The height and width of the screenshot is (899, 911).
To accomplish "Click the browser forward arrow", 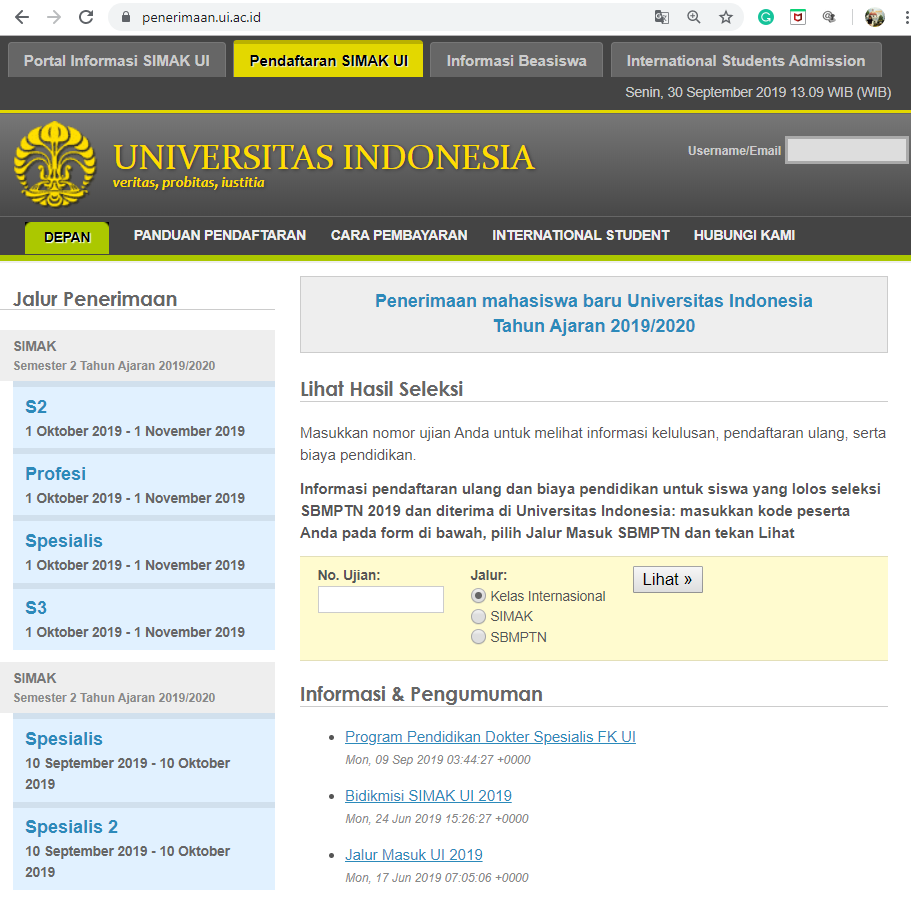I will [x=54, y=17].
